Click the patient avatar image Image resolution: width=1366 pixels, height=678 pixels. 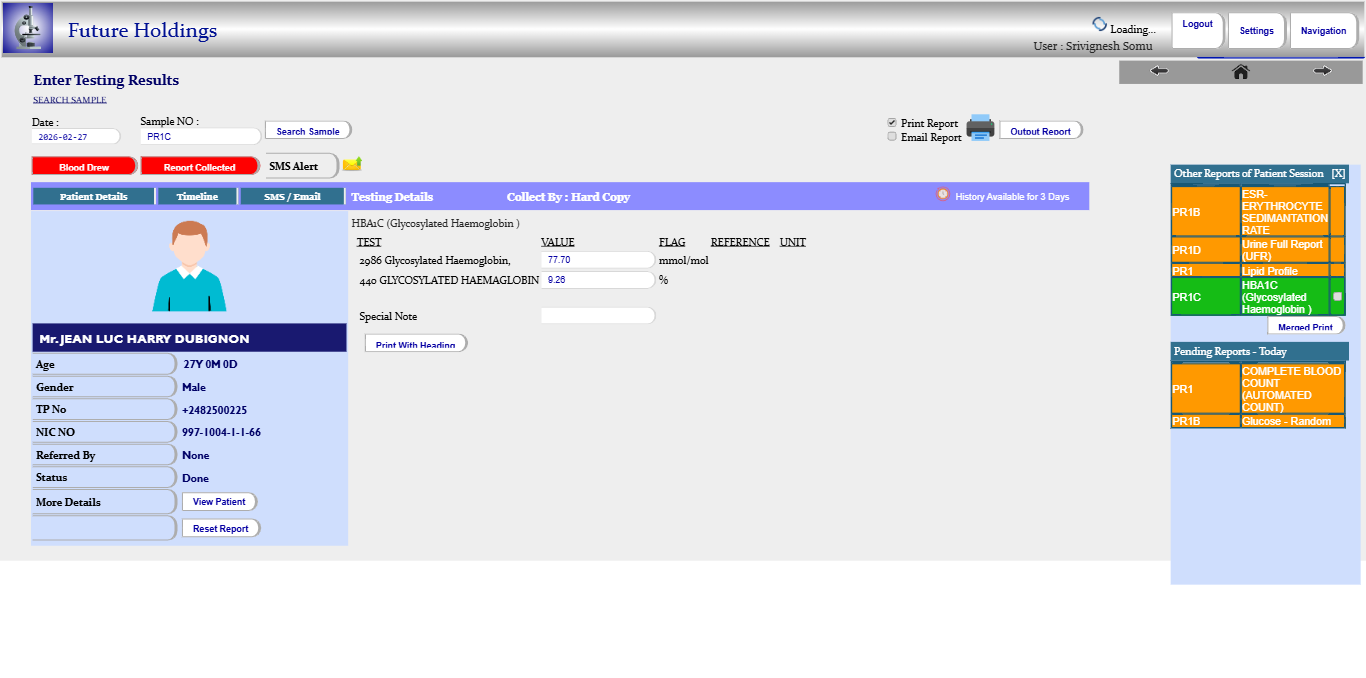[189, 266]
